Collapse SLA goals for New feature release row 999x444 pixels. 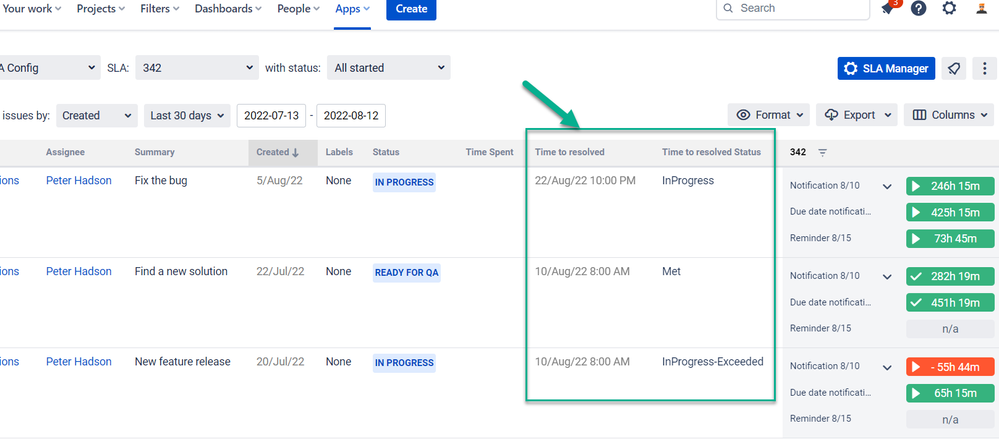[x=886, y=368]
